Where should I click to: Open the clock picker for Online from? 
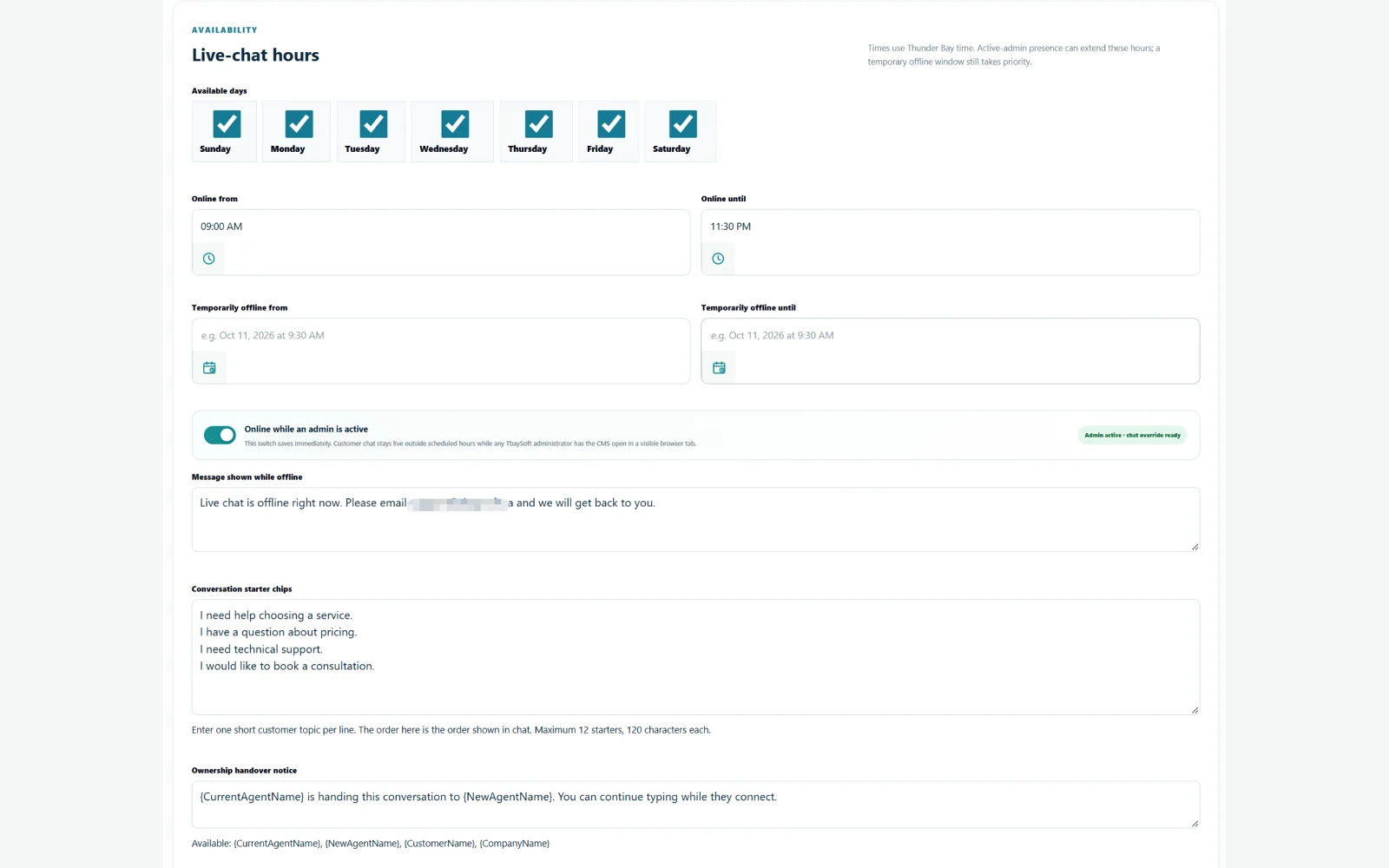pyautogui.click(x=208, y=259)
